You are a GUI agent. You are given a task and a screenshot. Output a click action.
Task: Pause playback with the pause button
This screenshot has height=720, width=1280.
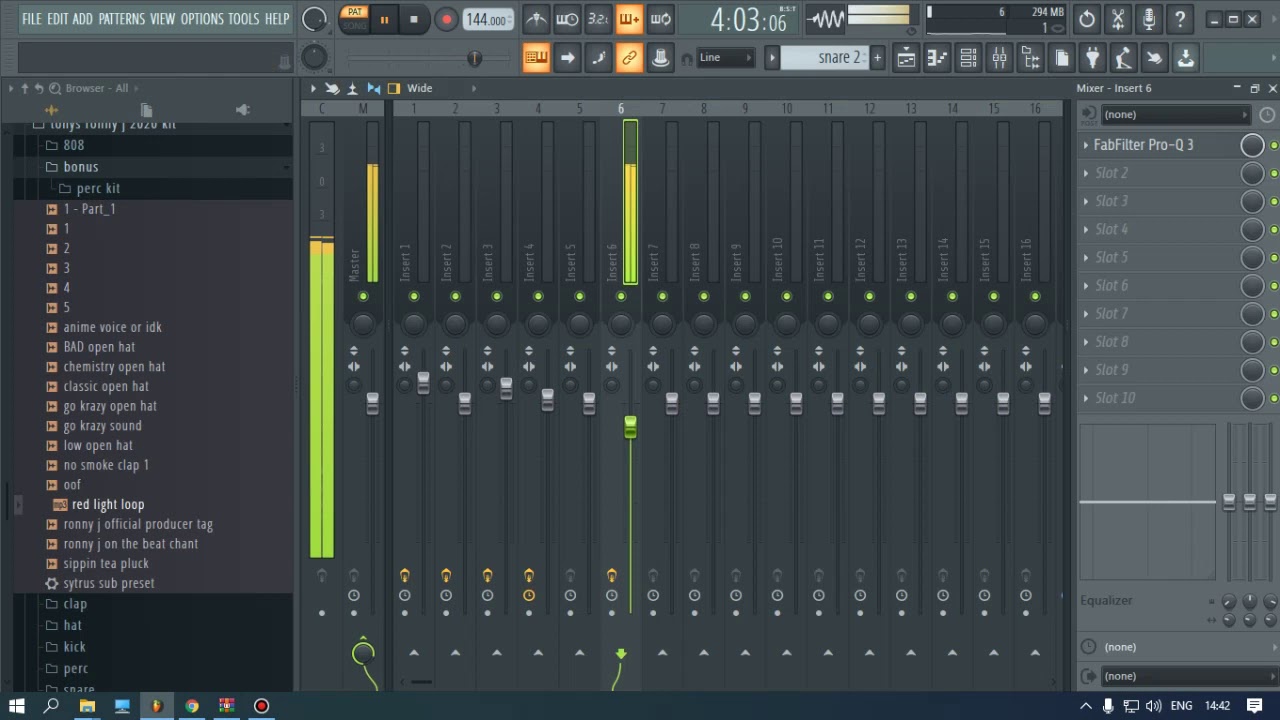point(384,20)
